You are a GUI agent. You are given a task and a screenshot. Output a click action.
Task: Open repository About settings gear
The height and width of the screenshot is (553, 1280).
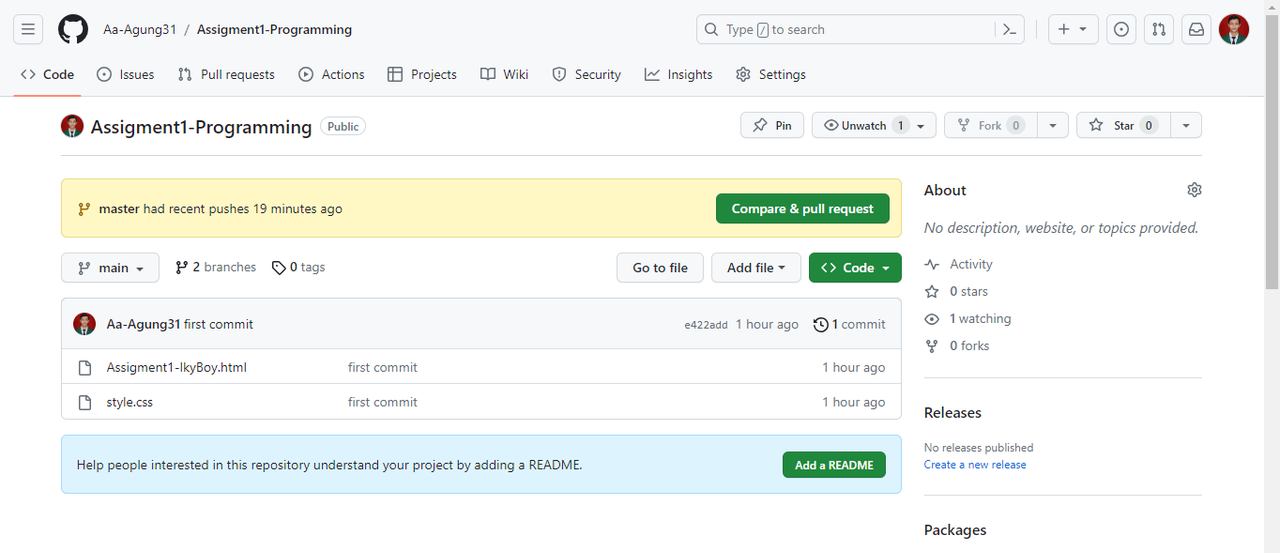pos(1194,190)
